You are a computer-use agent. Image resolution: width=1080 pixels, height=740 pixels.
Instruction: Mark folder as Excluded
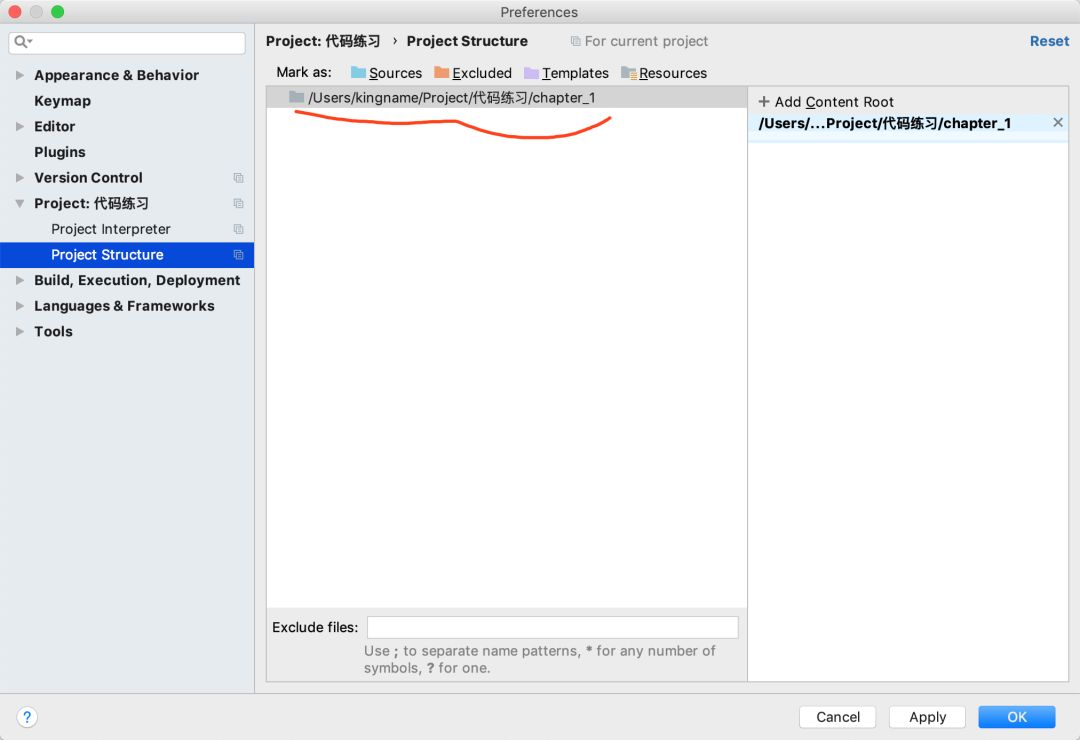(472, 73)
